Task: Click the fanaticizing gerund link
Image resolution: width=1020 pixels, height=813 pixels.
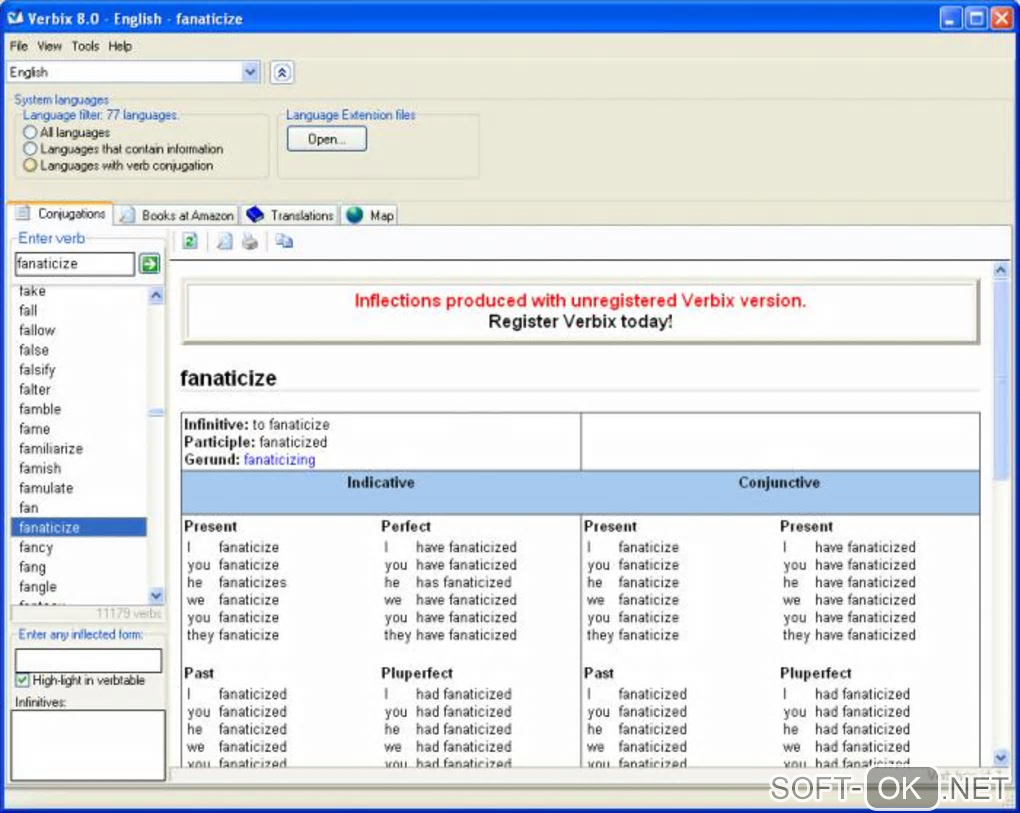Action: click(279, 460)
